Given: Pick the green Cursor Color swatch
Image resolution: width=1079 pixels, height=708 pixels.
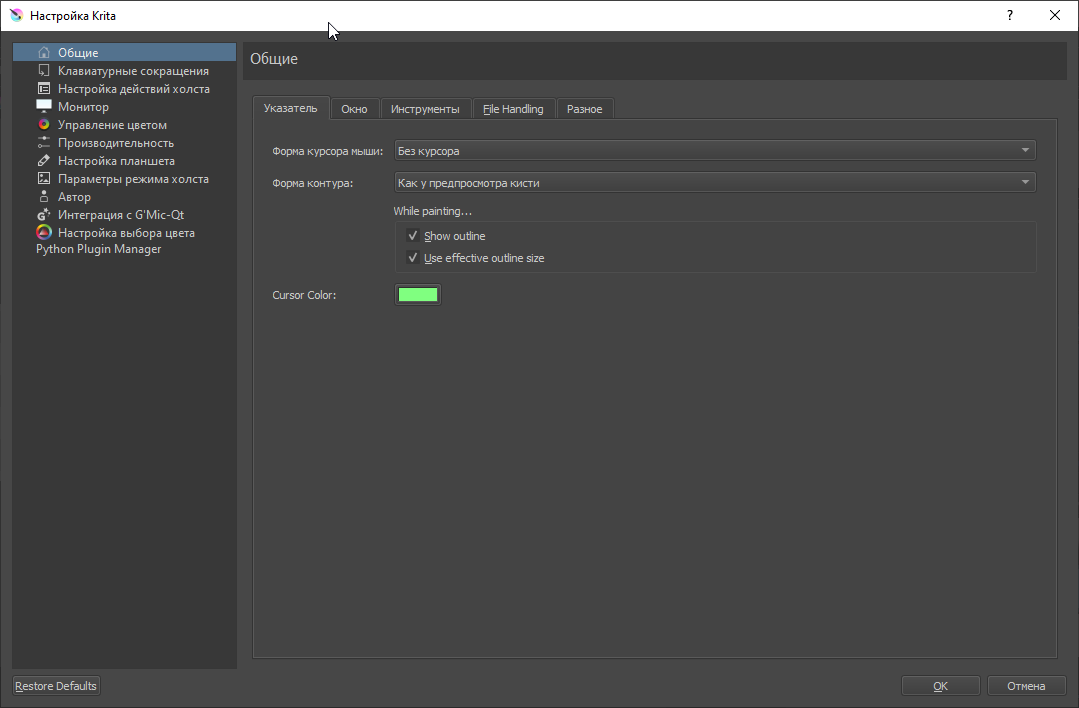Looking at the screenshot, I should pyautogui.click(x=418, y=295).
